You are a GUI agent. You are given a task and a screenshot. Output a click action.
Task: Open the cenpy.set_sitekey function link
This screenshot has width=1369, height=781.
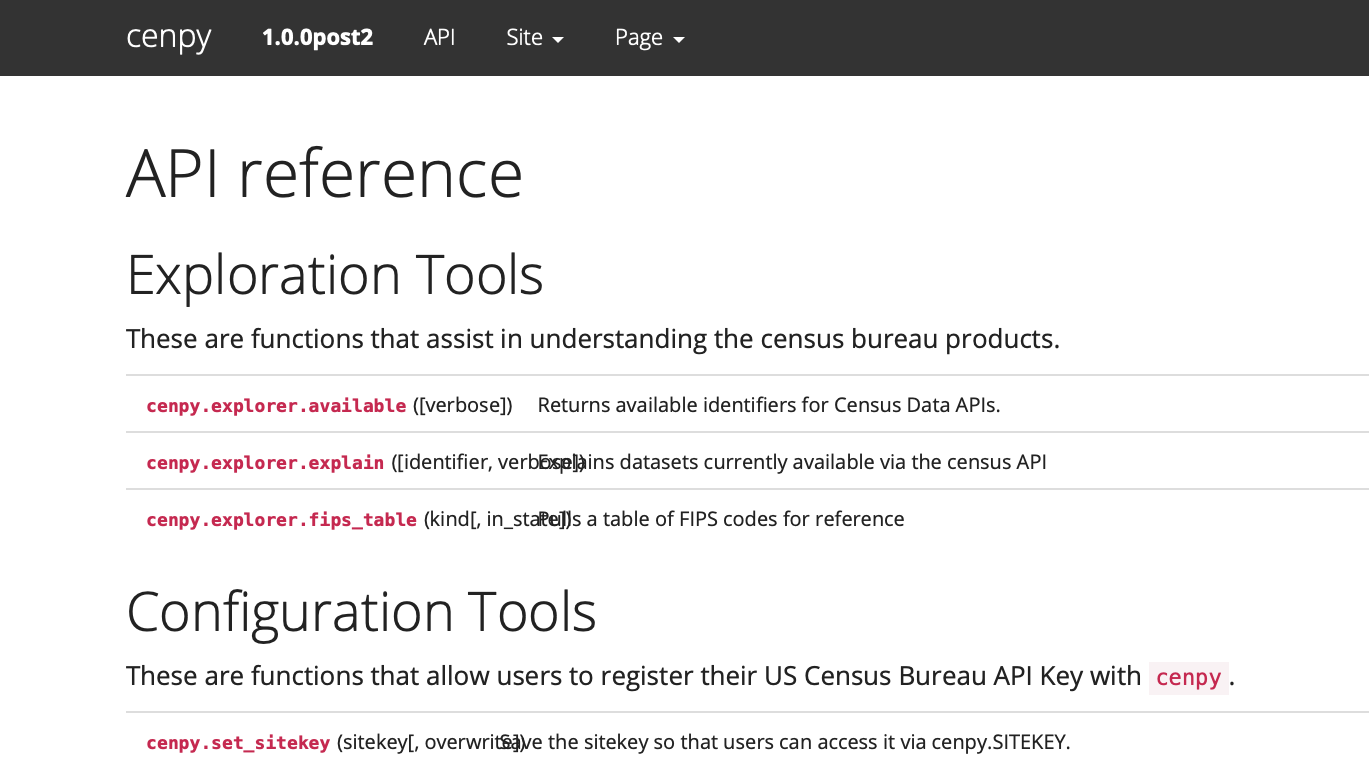coord(238,742)
